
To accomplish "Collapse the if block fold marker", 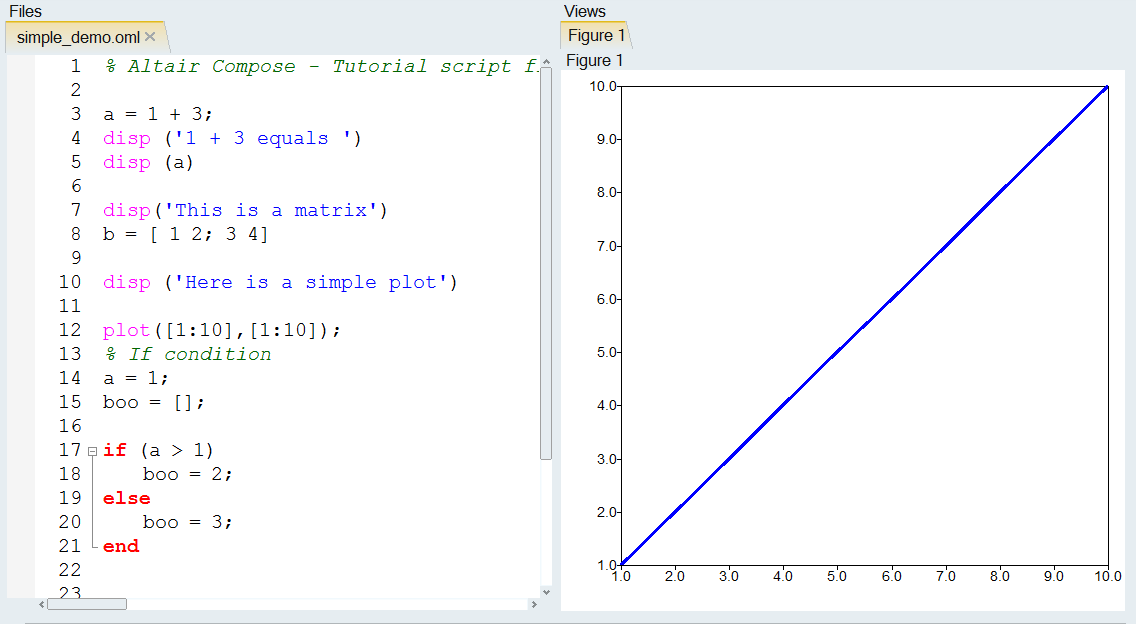I will [x=92, y=451].
